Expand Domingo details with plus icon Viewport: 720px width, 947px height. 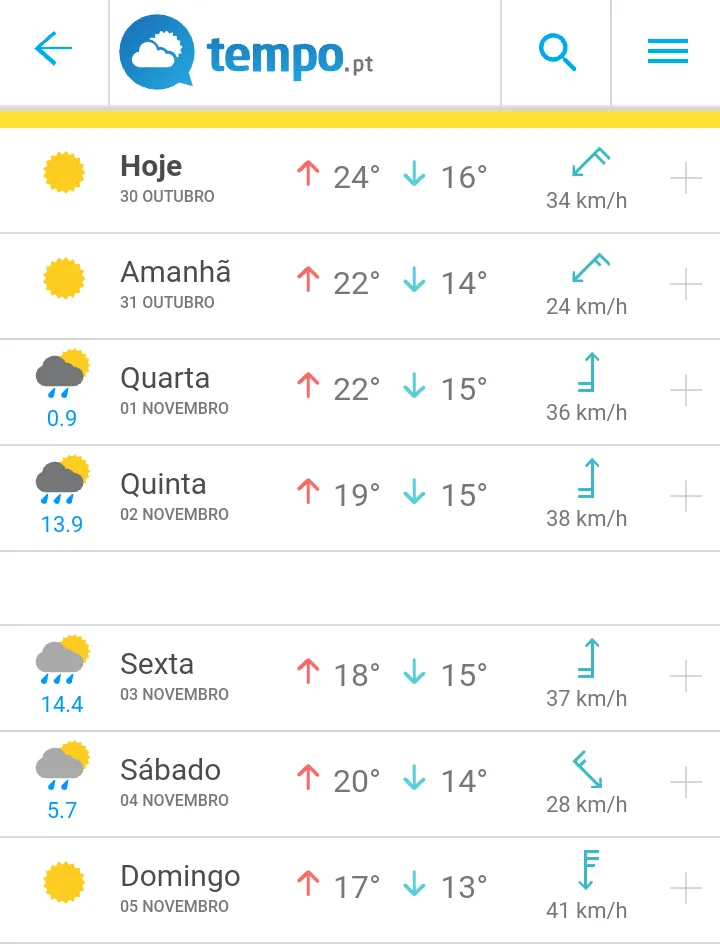point(686,888)
